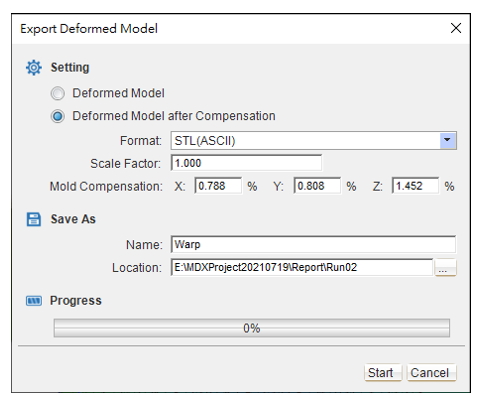The height and width of the screenshot is (406, 485).
Task: Click the Name field containing Warp
Action: click(x=313, y=244)
